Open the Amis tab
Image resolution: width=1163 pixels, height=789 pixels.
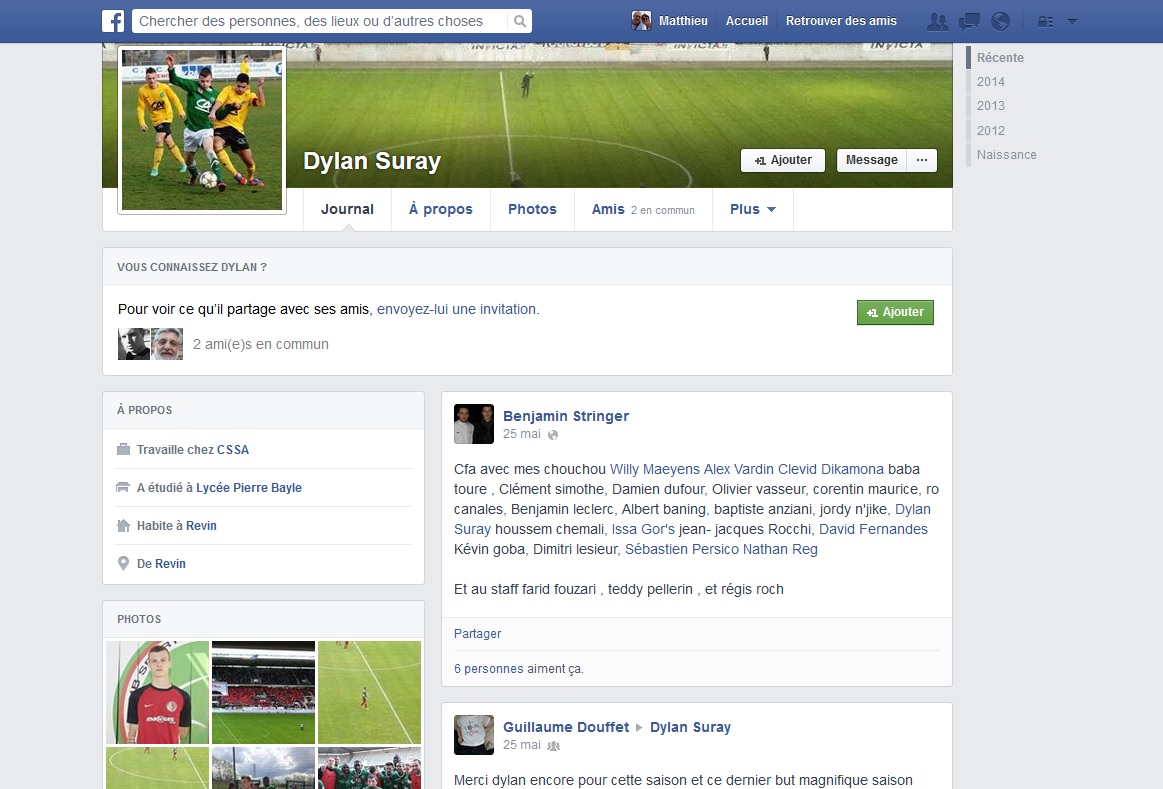(x=643, y=209)
